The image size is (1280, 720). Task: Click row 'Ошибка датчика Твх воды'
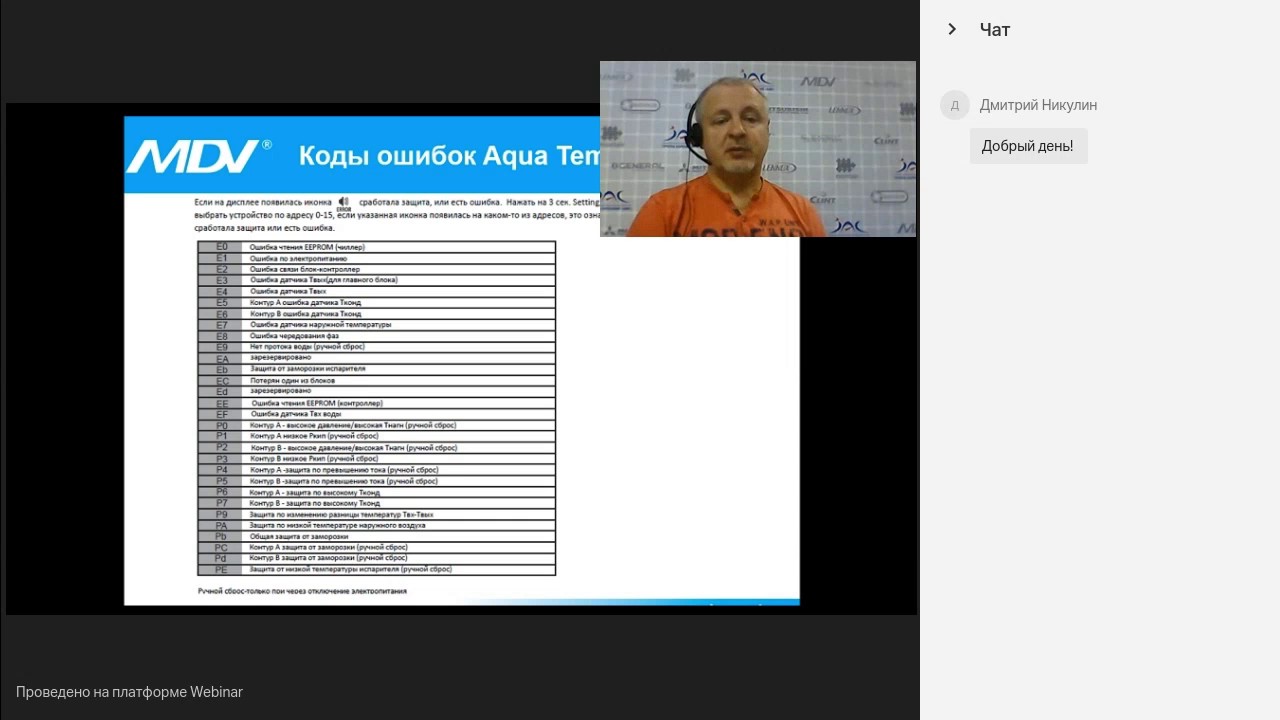pyautogui.click(x=376, y=414)
